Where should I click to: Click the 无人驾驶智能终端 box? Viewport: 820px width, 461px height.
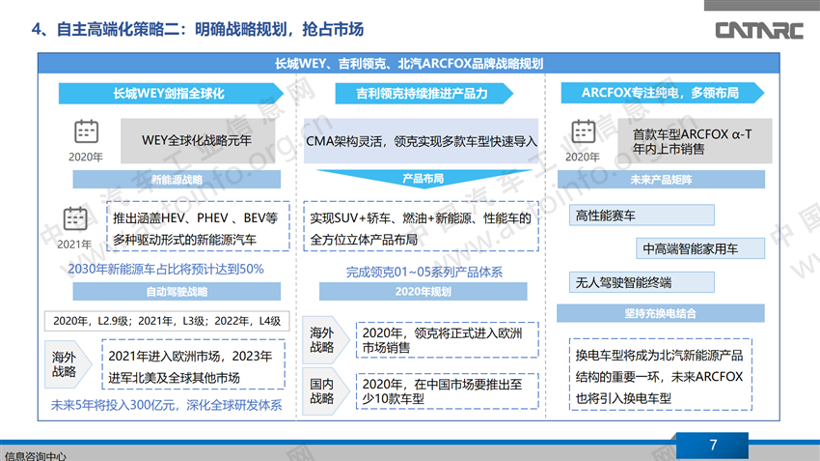click(642, 283)
